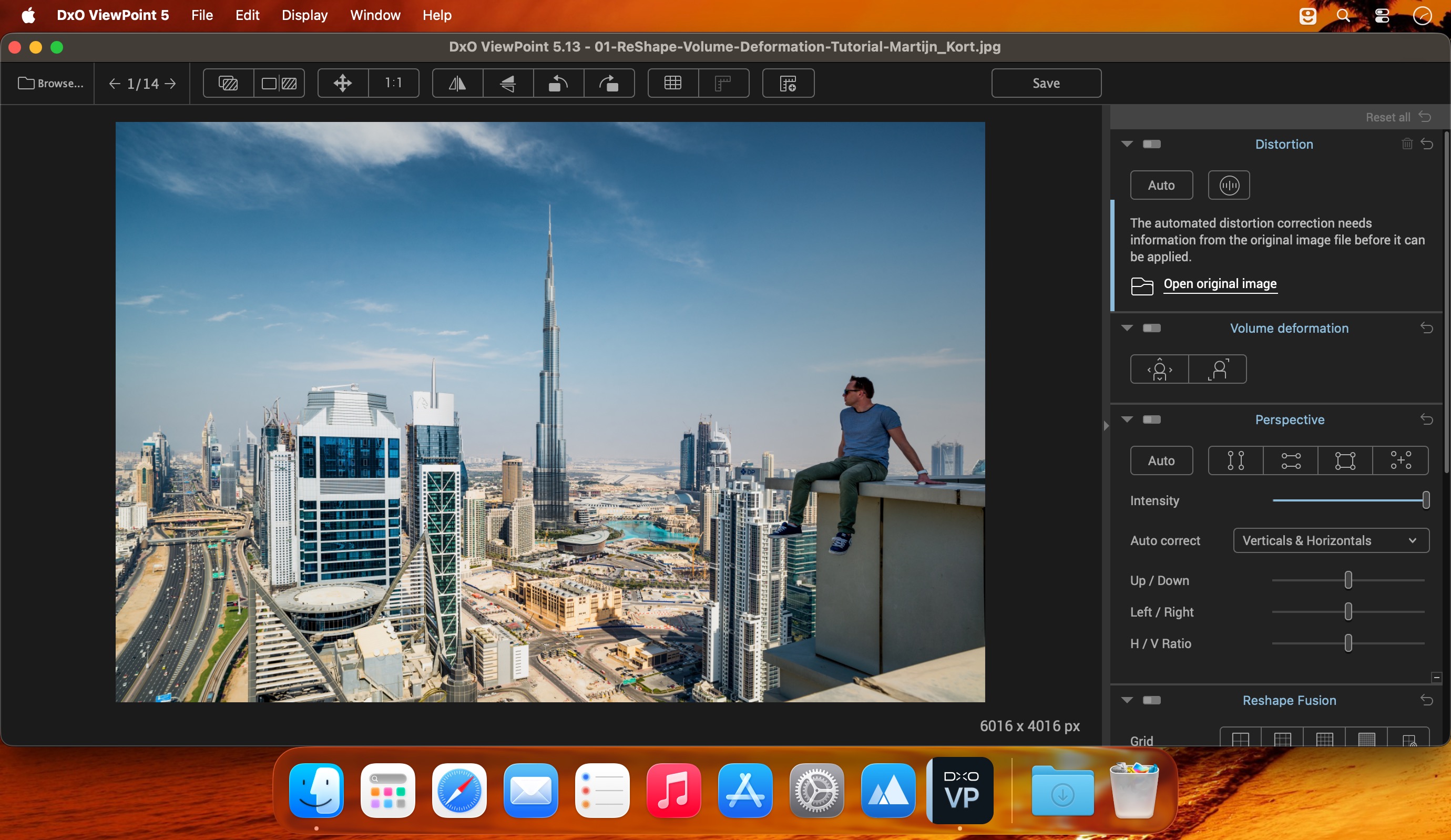This screenshot has height=840, width=1451.
Task: Rotate the image right
Action: tap(609, 84)
